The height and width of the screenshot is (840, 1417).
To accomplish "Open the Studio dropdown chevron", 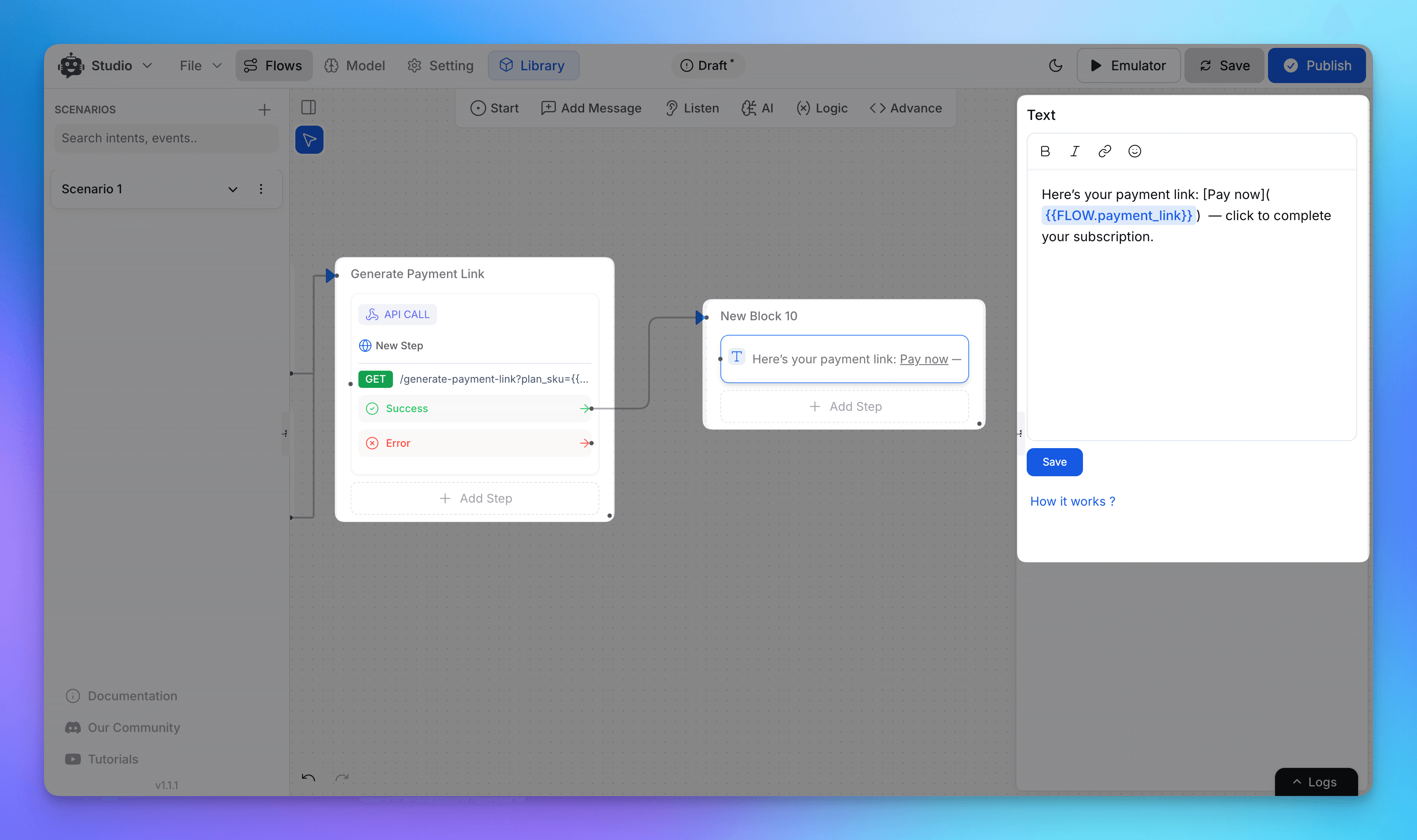I will [x=147, y=65].
